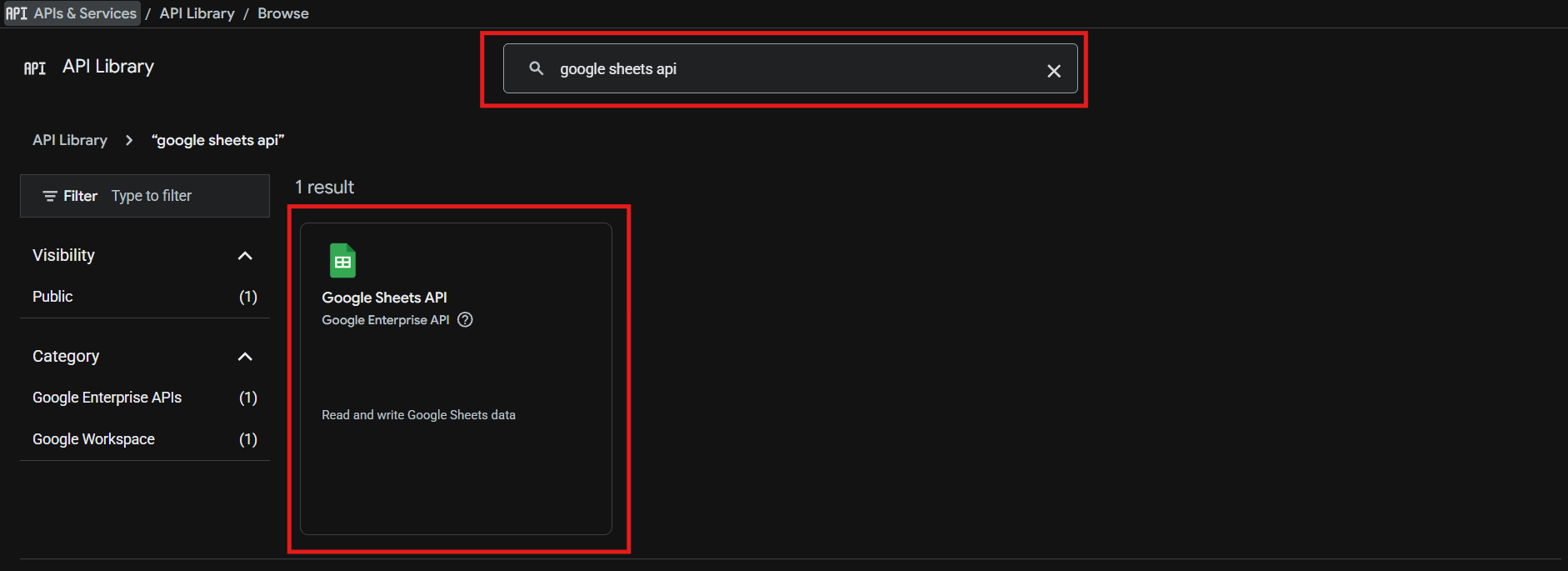Viewport: 1568px width, 571px height.
Task: Click the Filter lines icon
Action: 50,196
